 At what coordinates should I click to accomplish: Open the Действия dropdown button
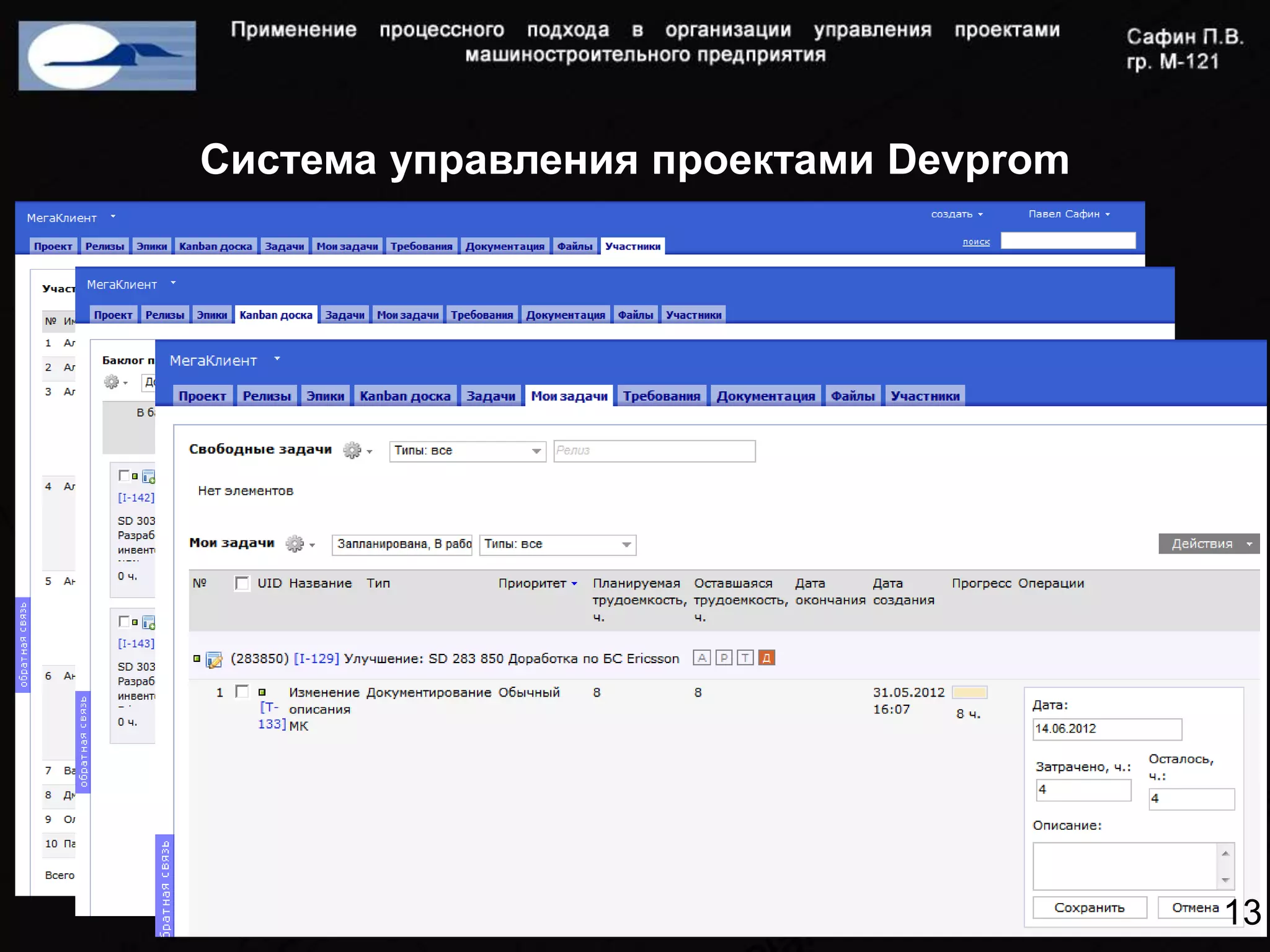(x=1209, y=544)
